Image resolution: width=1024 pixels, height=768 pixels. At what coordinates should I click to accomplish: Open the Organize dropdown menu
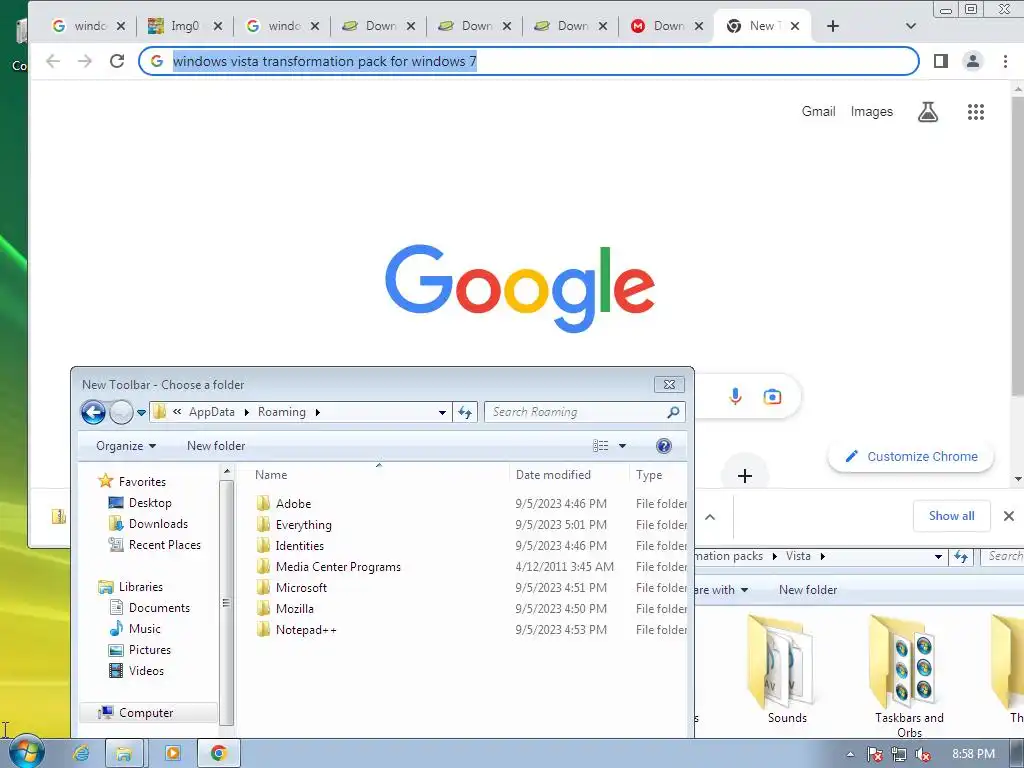pos(126,446)
